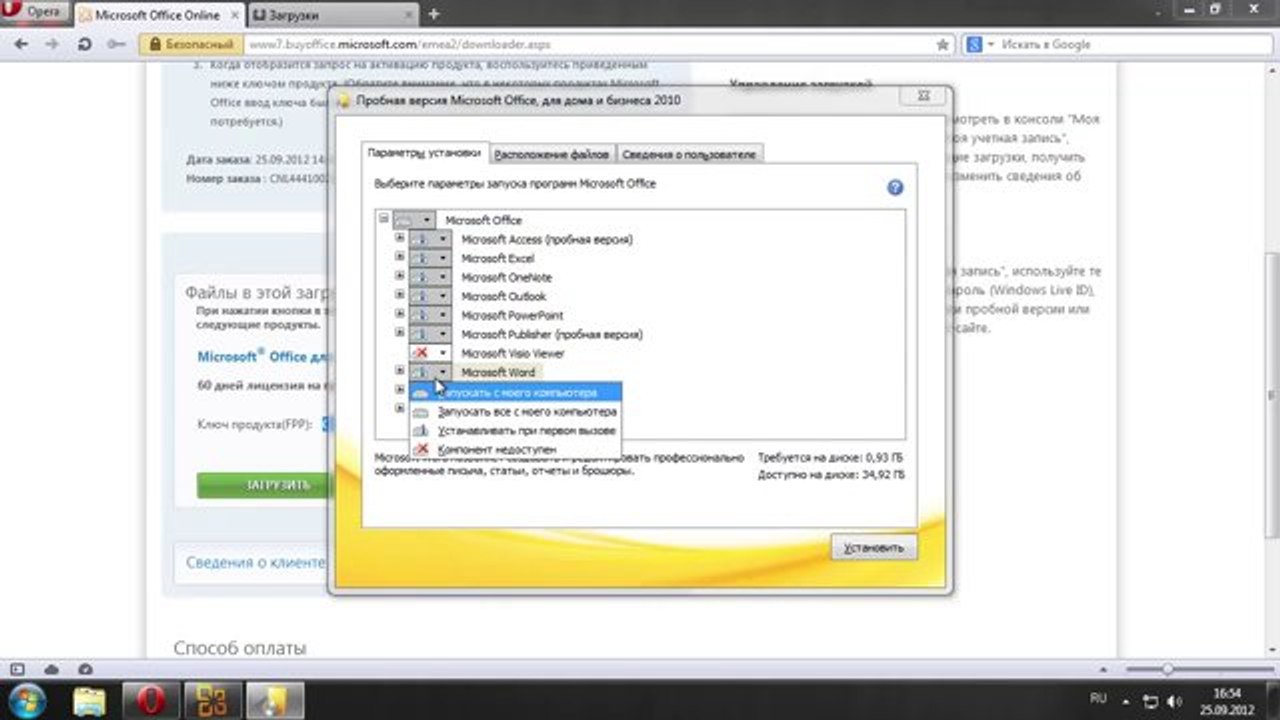Expand the Microsoft Outlook tree node
Image resolution: width=1280 pixels, height=720 pixels.
(x=400, y=296)
